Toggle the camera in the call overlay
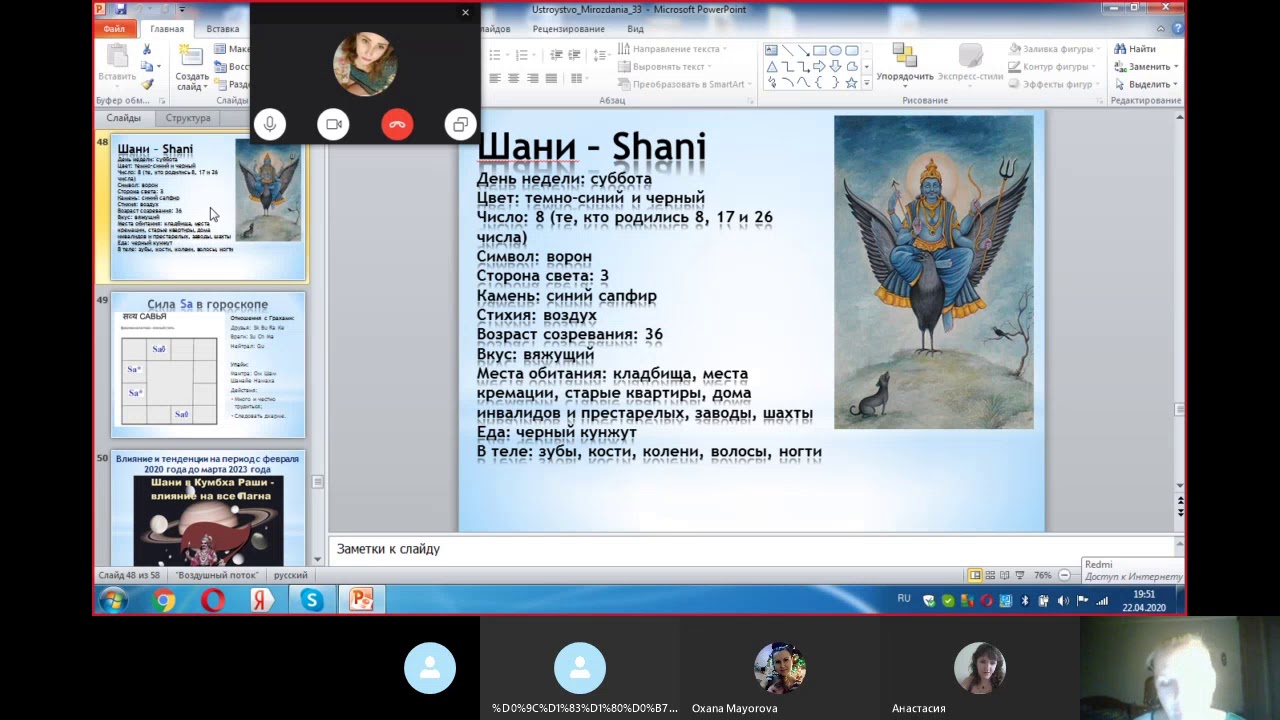 [333, 124]
